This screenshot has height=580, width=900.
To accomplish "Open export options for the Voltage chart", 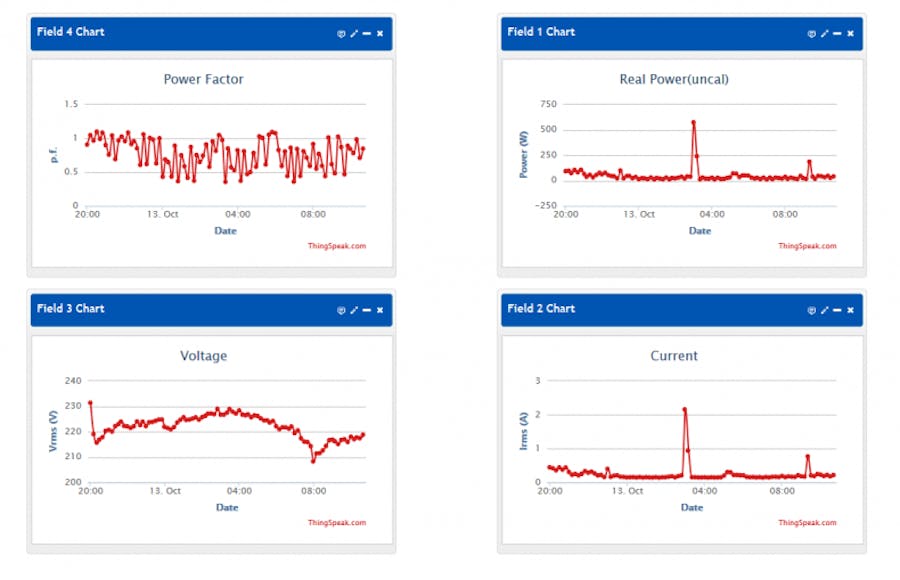I will pyautogui.click(x=341, y=310).
